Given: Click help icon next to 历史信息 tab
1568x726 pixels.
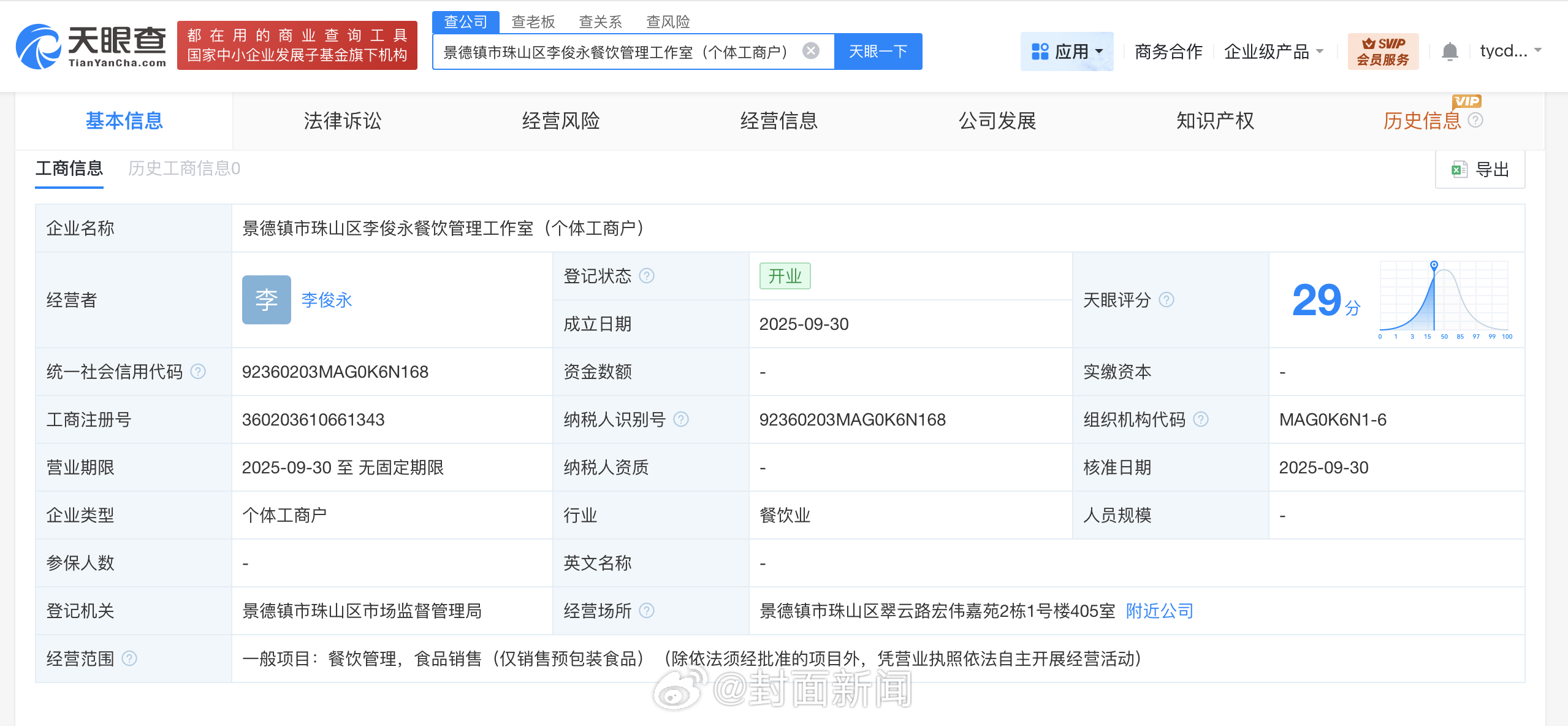Looking at the screenshot, I should pos(1475,120).
